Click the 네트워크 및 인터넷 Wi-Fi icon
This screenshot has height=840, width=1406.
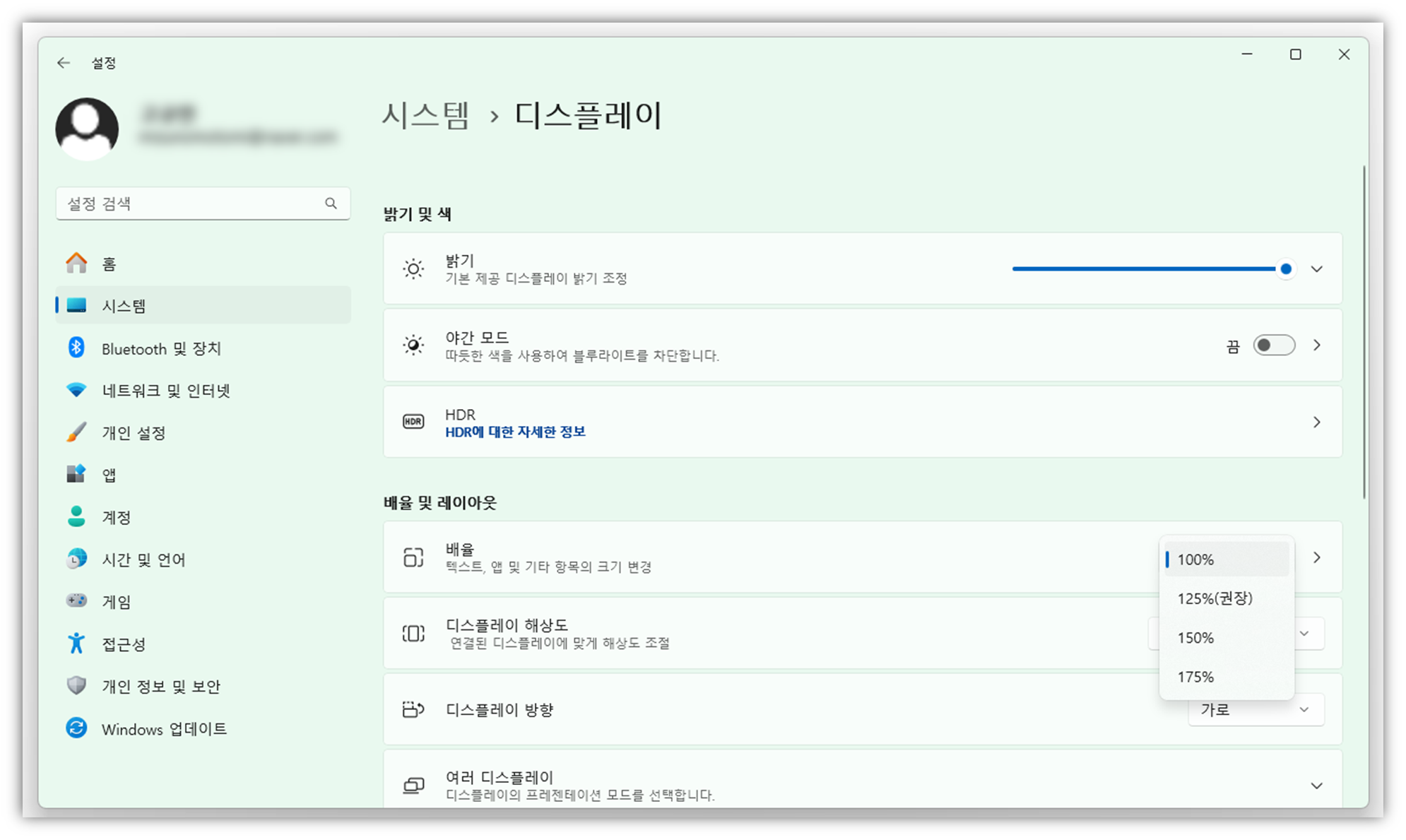pos(76,390)
